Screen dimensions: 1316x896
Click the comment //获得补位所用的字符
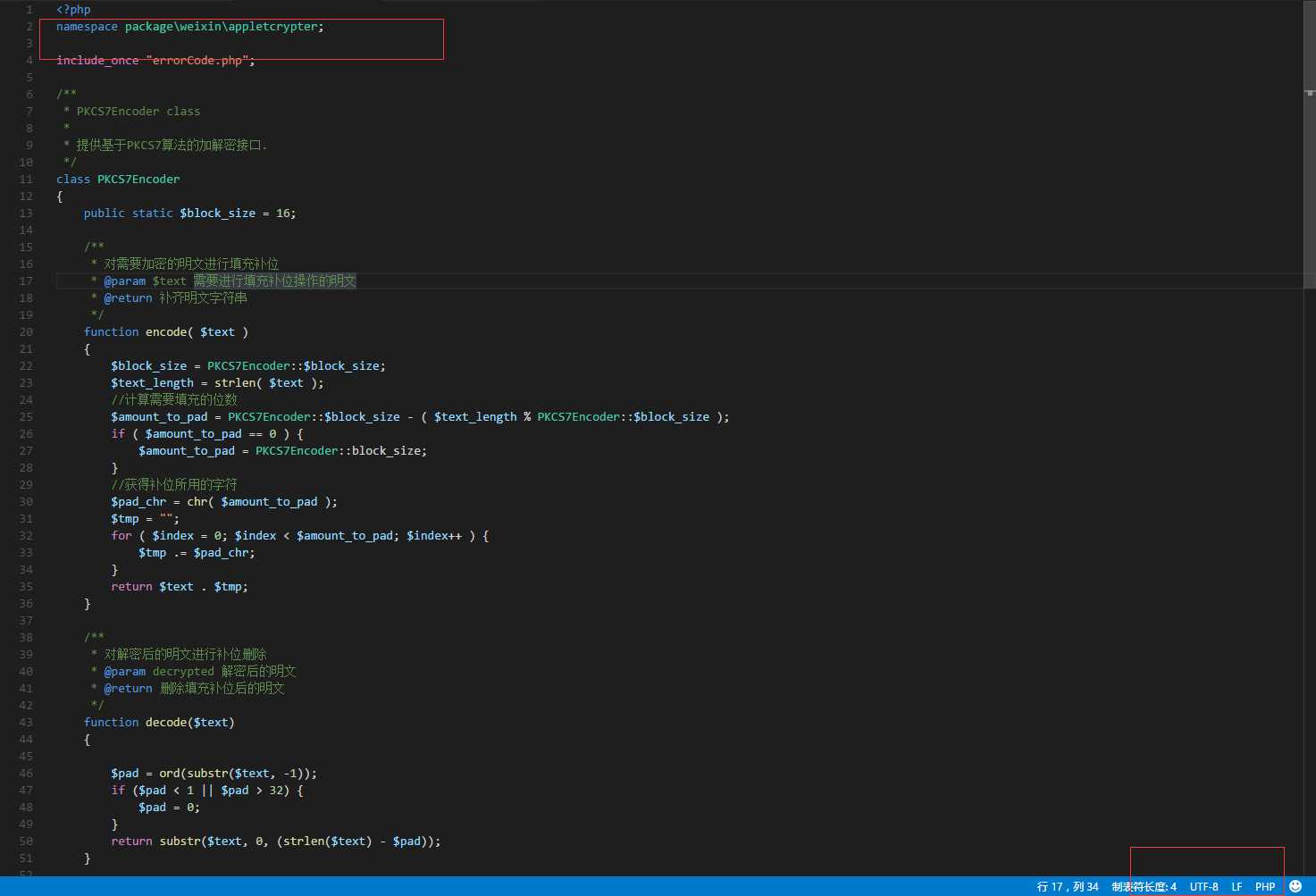[x=174, y=485]
